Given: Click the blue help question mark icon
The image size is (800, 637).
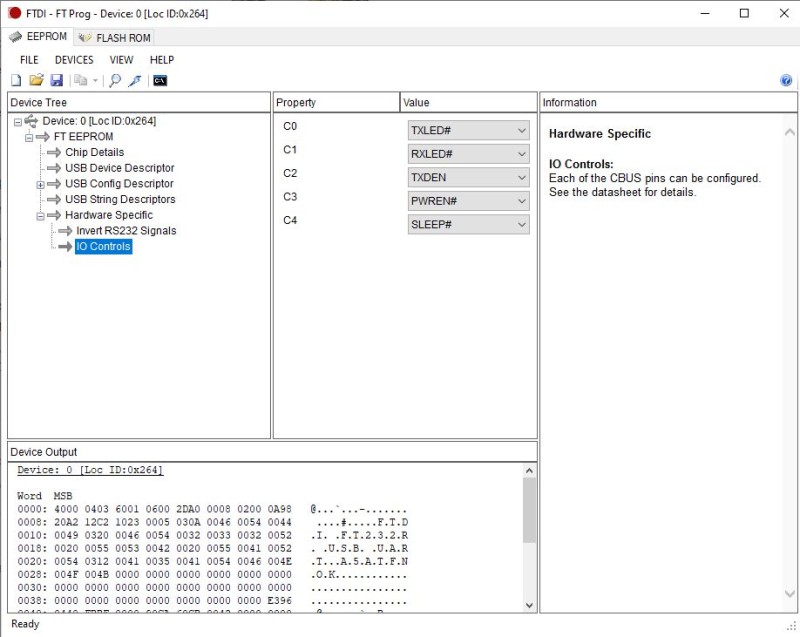Looking at the screenshot, I should pyautogui.click(x=786, y=81).
